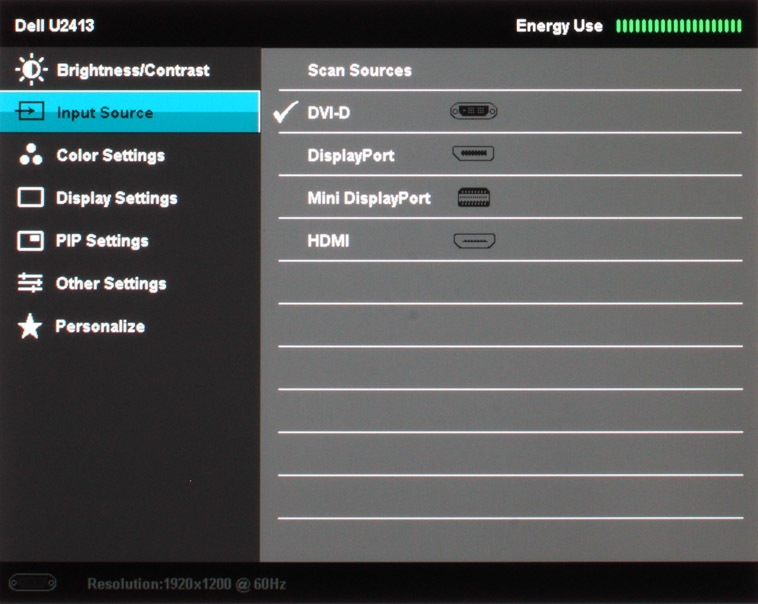Click the Energy Use label
Viewport: 758px width, 604px height.
pos(559,26)
